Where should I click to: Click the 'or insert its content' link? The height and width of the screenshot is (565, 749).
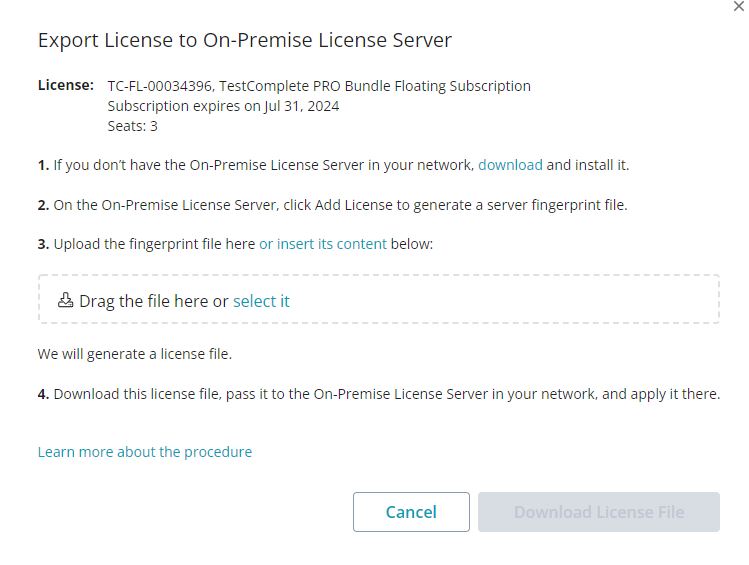tap(323, 244)
